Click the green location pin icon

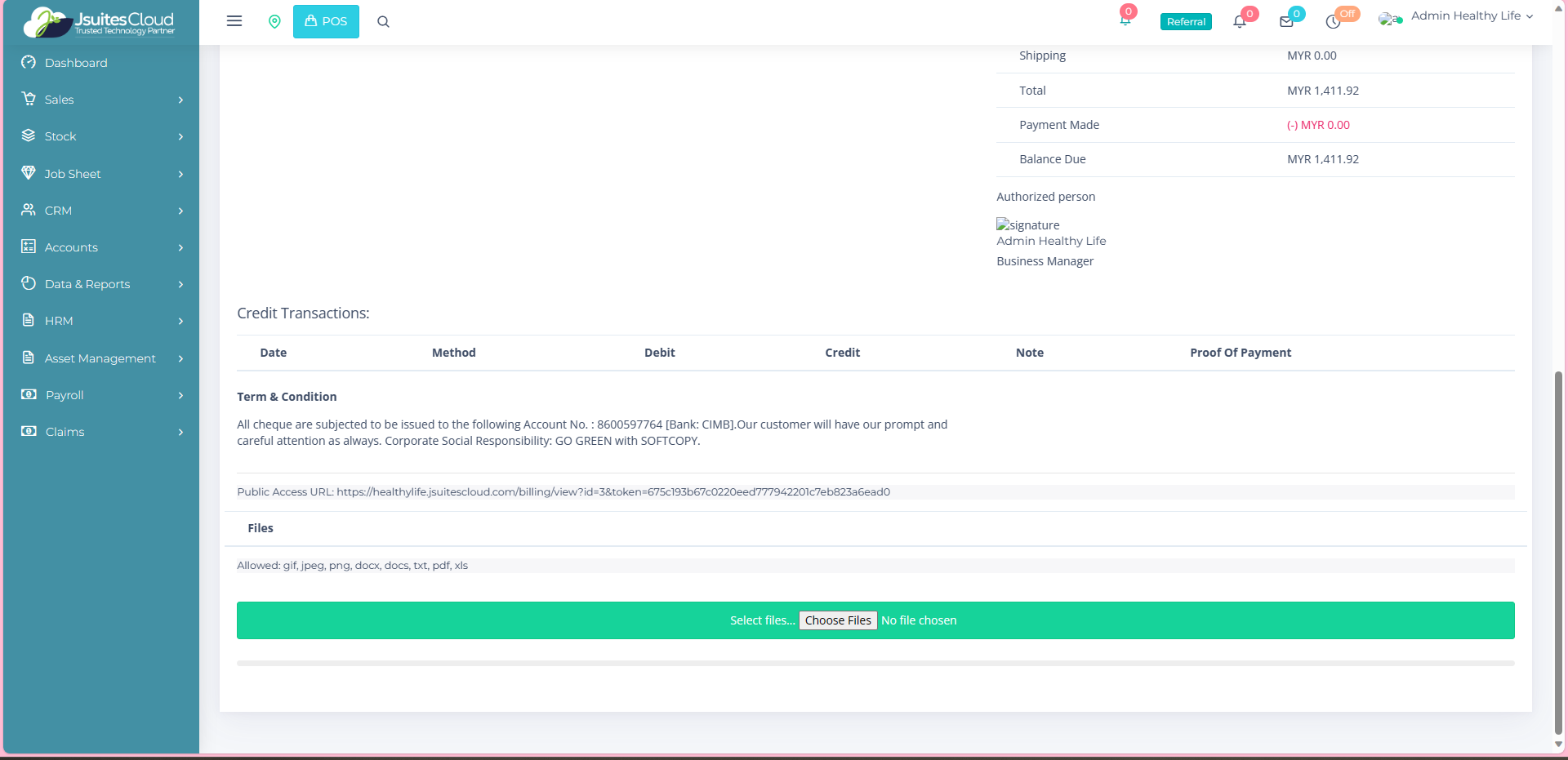coord(274,21)
